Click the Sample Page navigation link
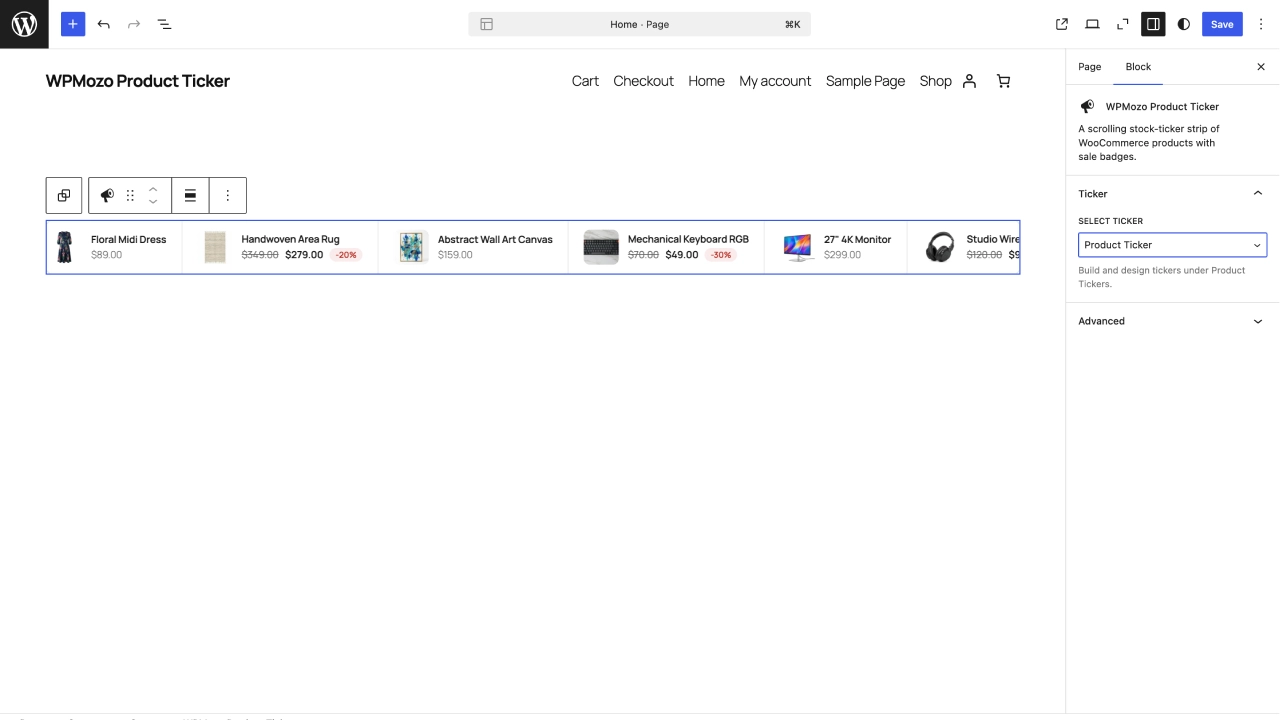The width and height of the screenshot is (1280, 720). 865,81
